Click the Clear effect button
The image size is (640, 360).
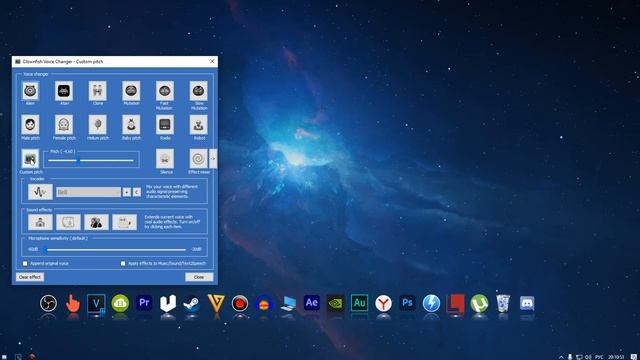tap(30, 277)
